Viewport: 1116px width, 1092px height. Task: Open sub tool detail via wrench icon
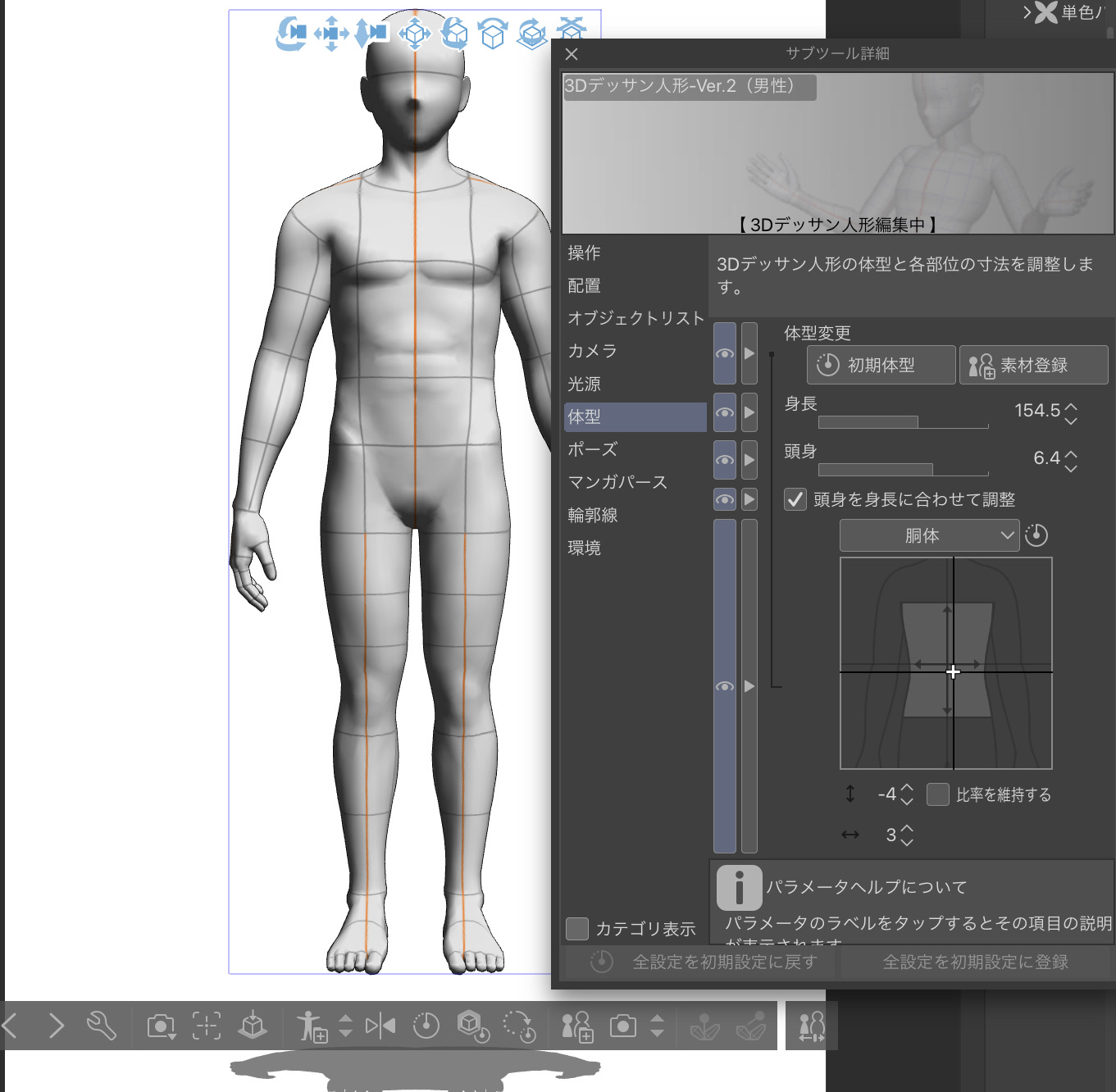[x=102, y=1026]
